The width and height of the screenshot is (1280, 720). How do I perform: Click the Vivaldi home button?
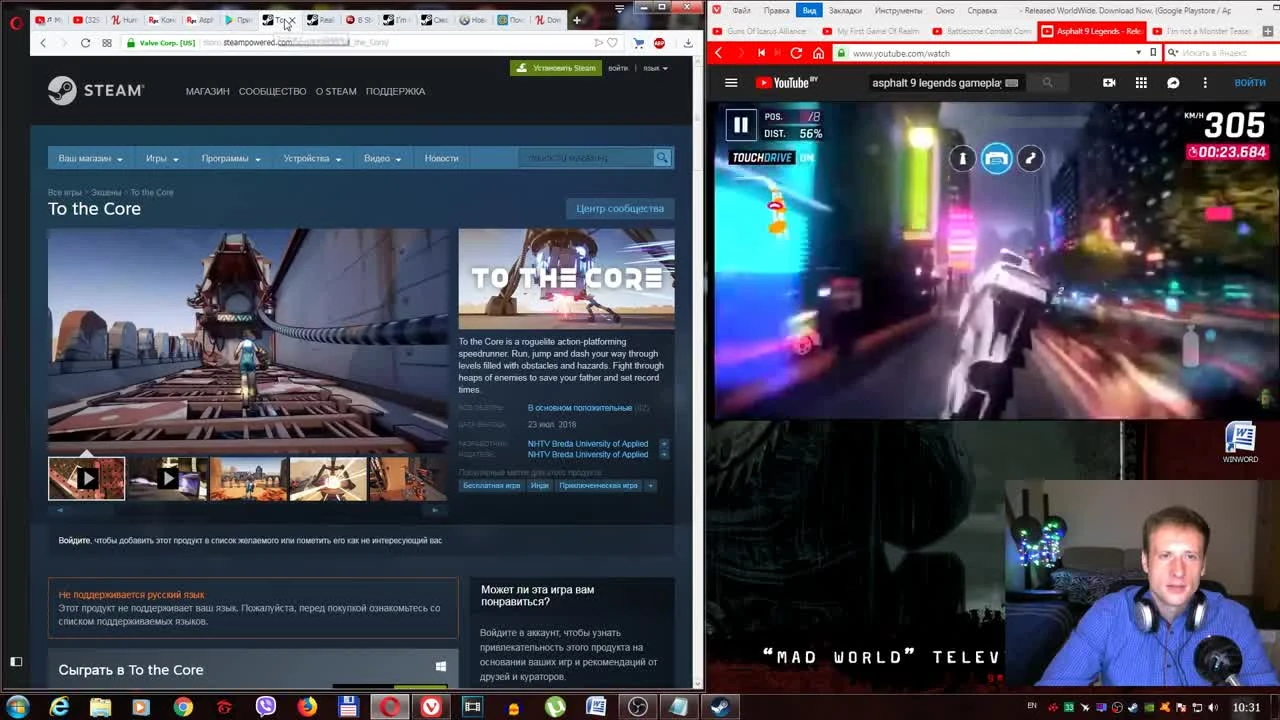818,53
